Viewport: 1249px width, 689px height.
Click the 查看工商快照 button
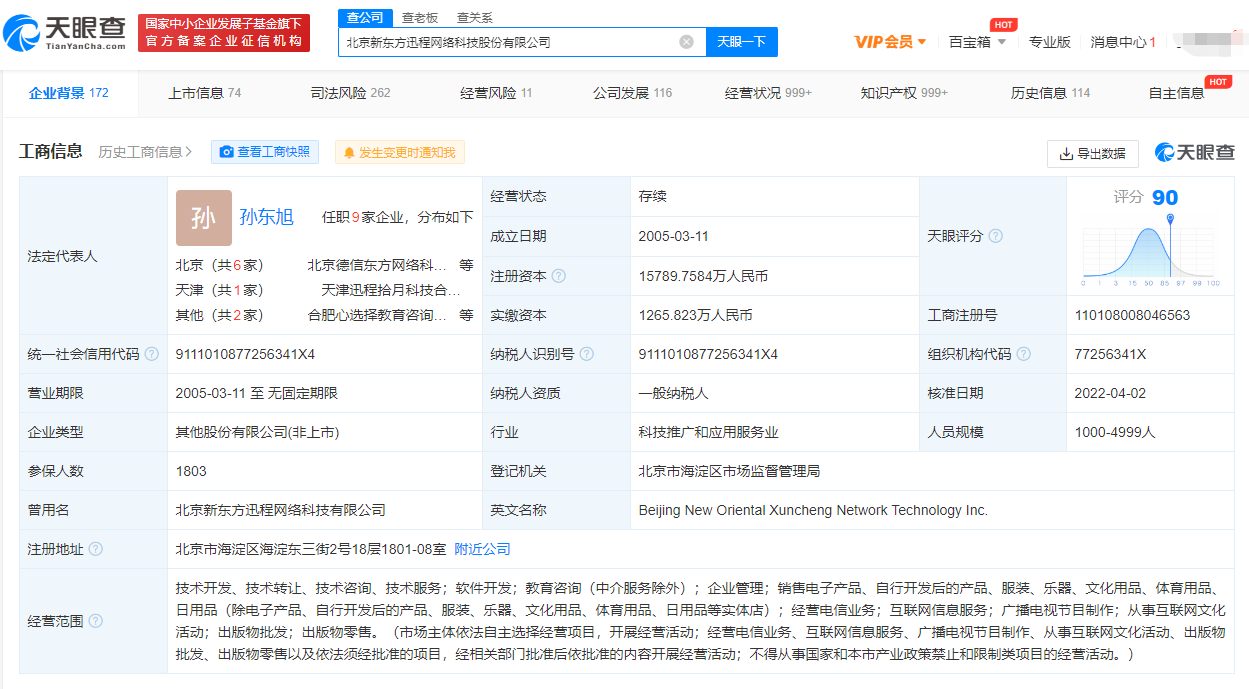click(265, 152)
